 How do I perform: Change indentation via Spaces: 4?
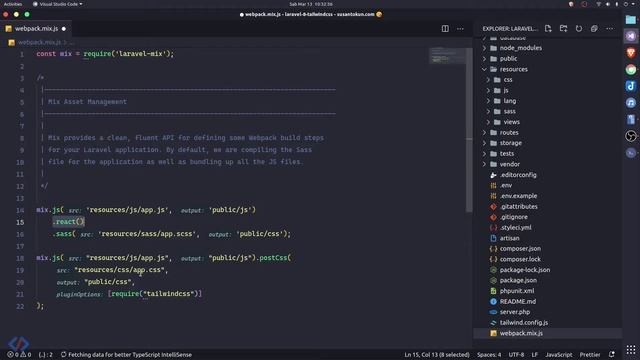[489, 355]
